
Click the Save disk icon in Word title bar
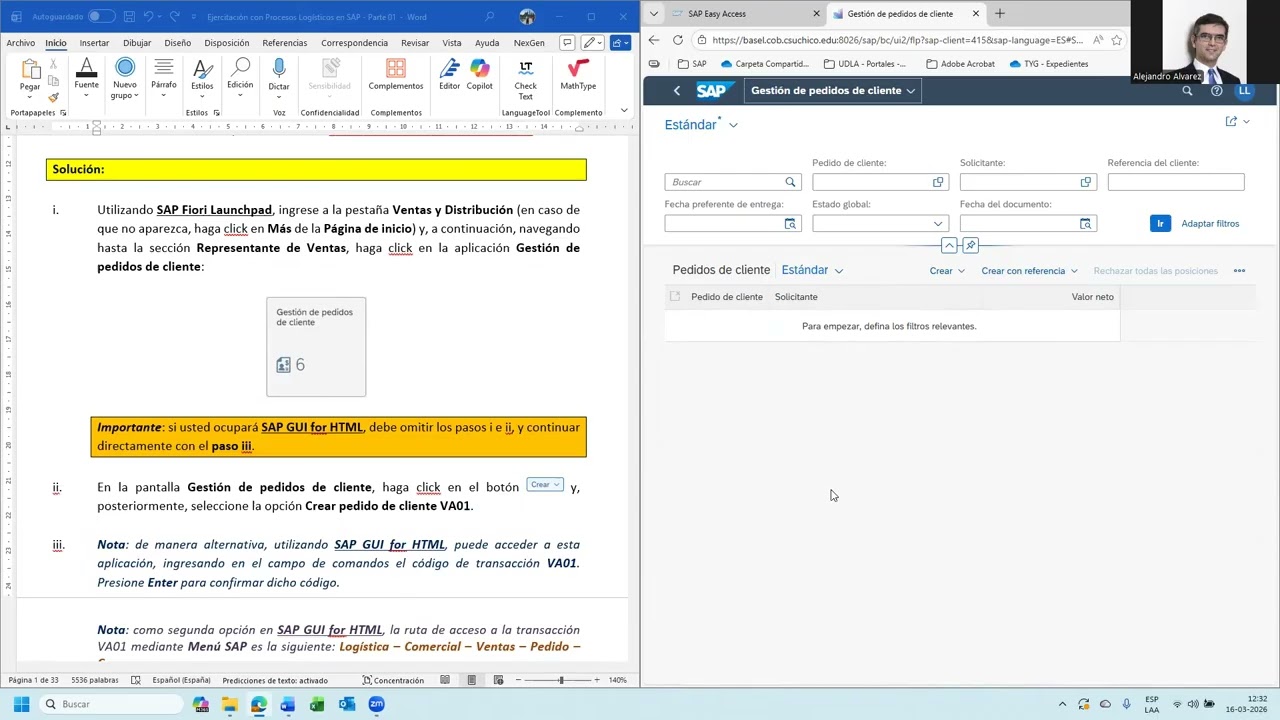(129, 17)
